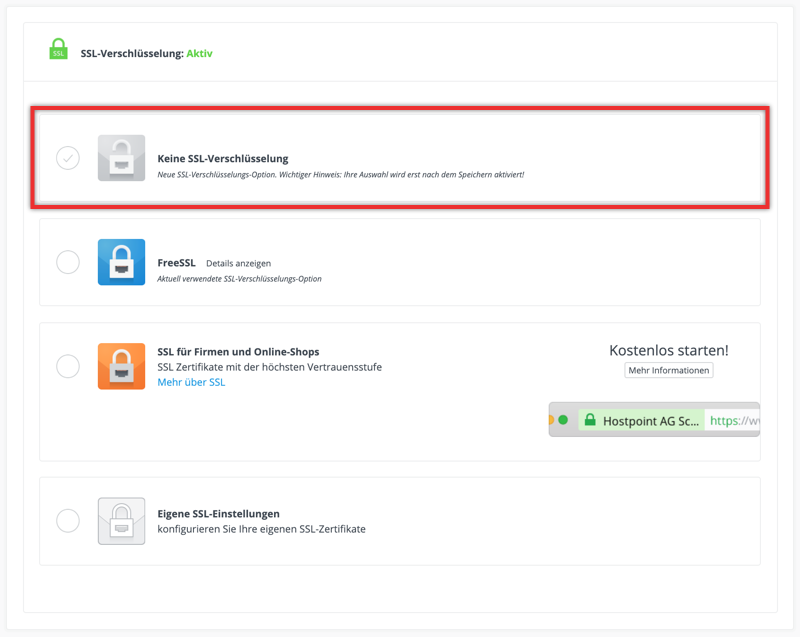Click the Kostenlos starten! heading
Image resolution: width=800 pixels, height=637 pixels.
tap(669, 350)
